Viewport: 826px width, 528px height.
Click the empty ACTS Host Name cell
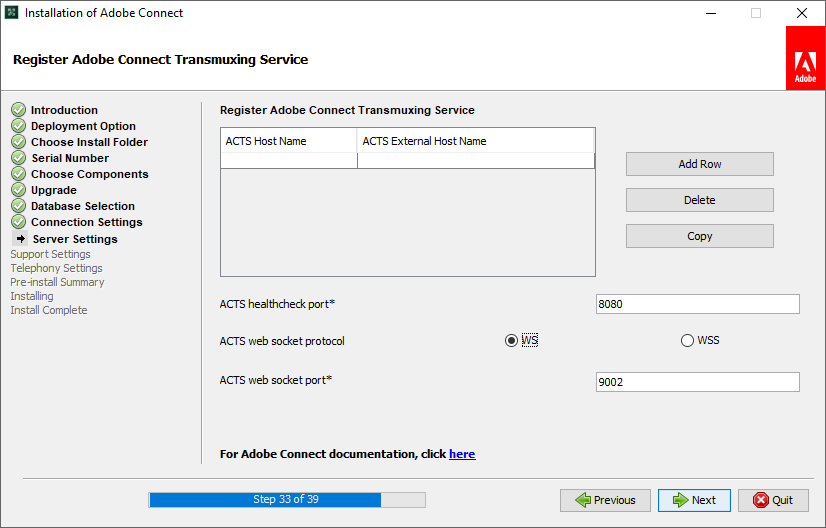click(289, 160)
